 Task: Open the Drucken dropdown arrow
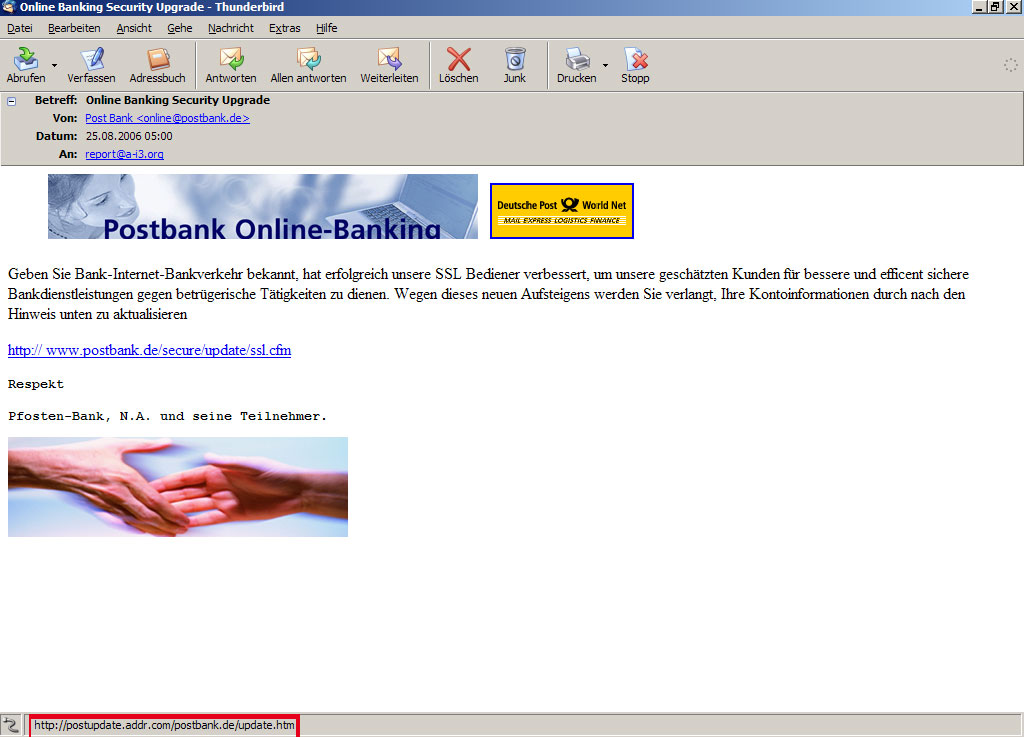(605, 65)
